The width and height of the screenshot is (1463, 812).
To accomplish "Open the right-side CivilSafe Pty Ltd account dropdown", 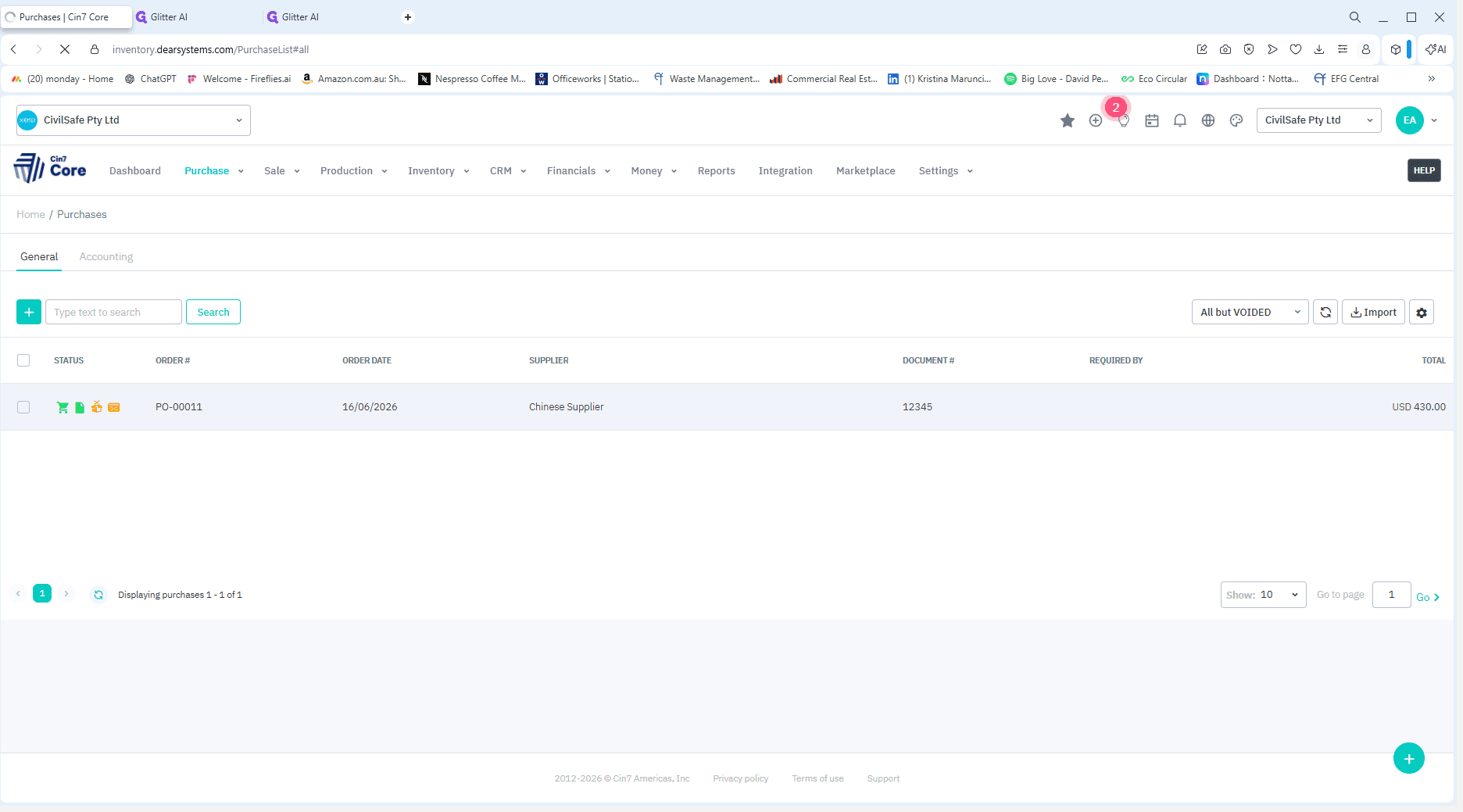I will pos(1319,120).
